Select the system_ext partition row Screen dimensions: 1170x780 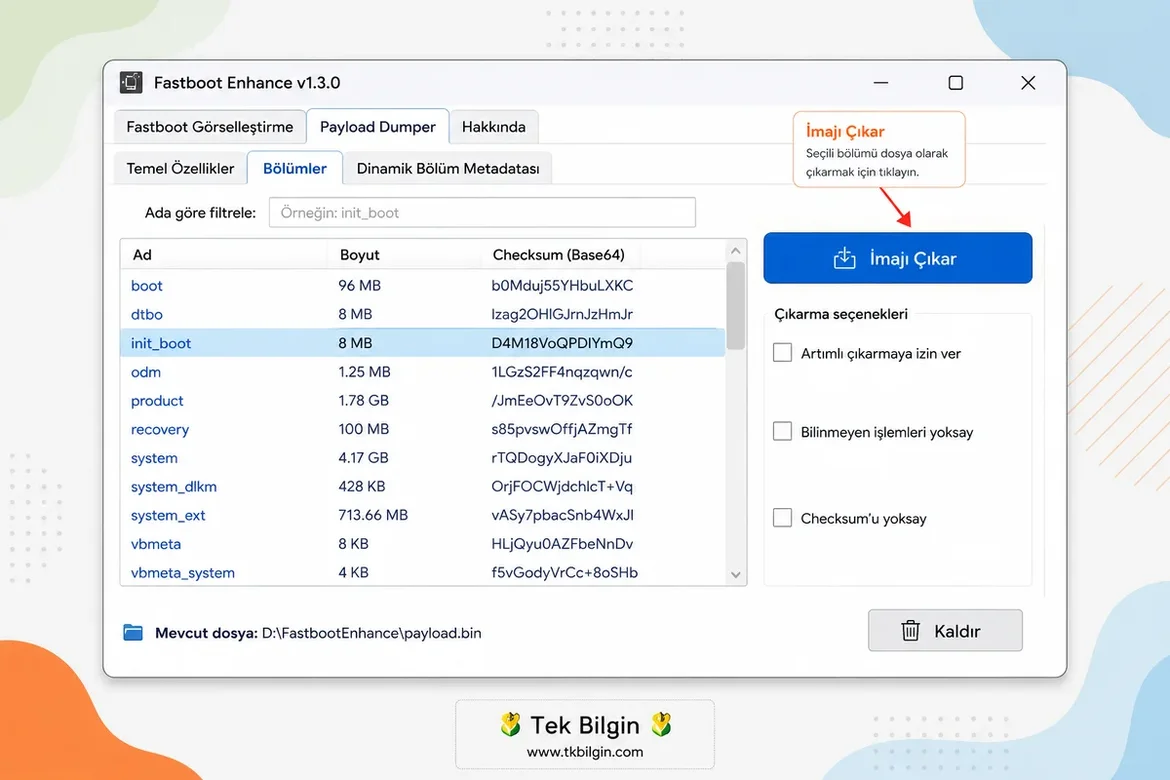click(422, 515)
